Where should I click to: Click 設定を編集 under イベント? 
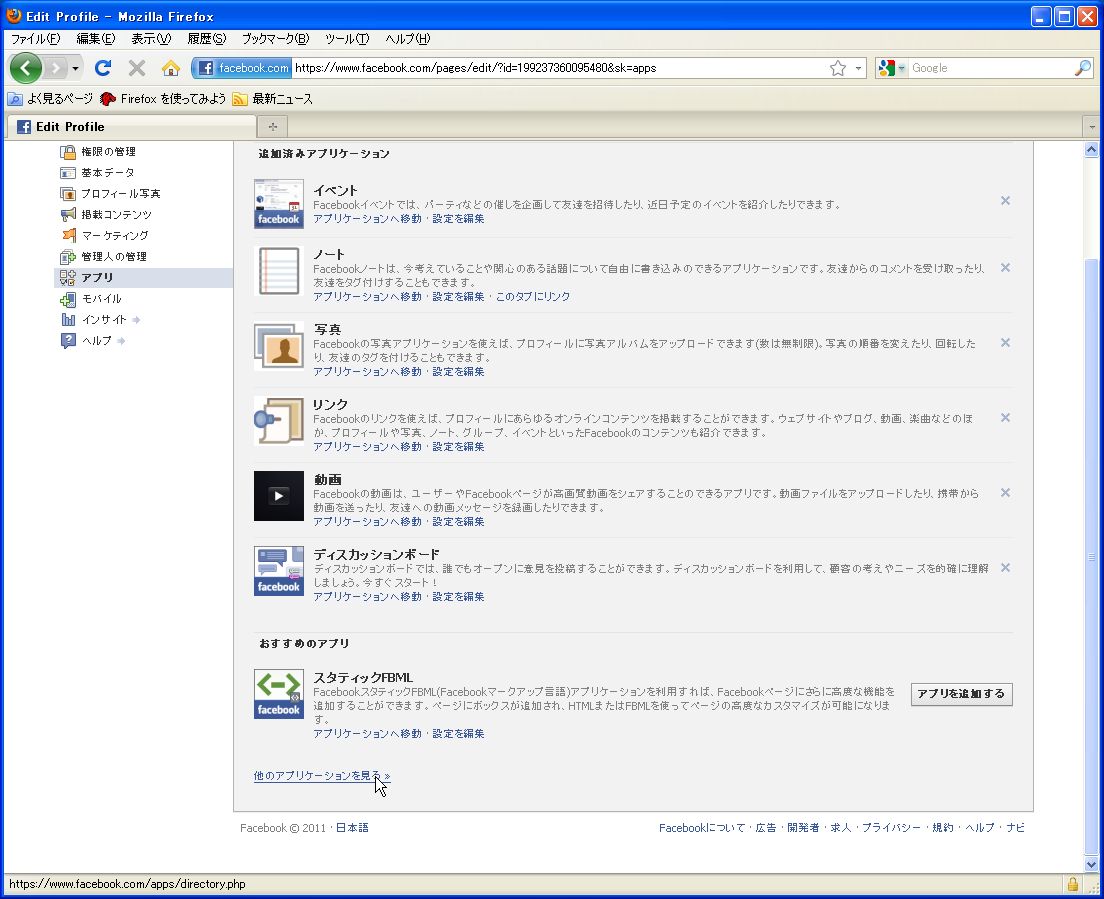point(458,219)
